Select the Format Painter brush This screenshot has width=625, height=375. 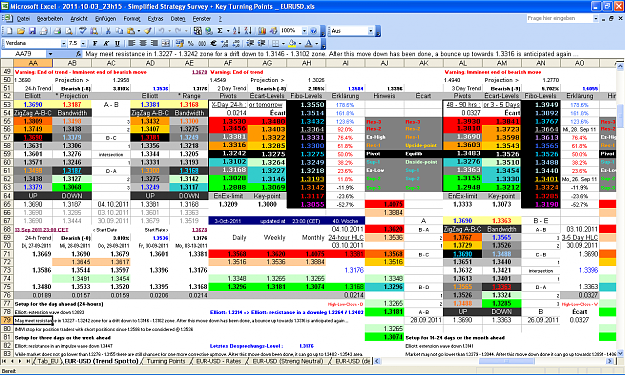tap(148, 31)
